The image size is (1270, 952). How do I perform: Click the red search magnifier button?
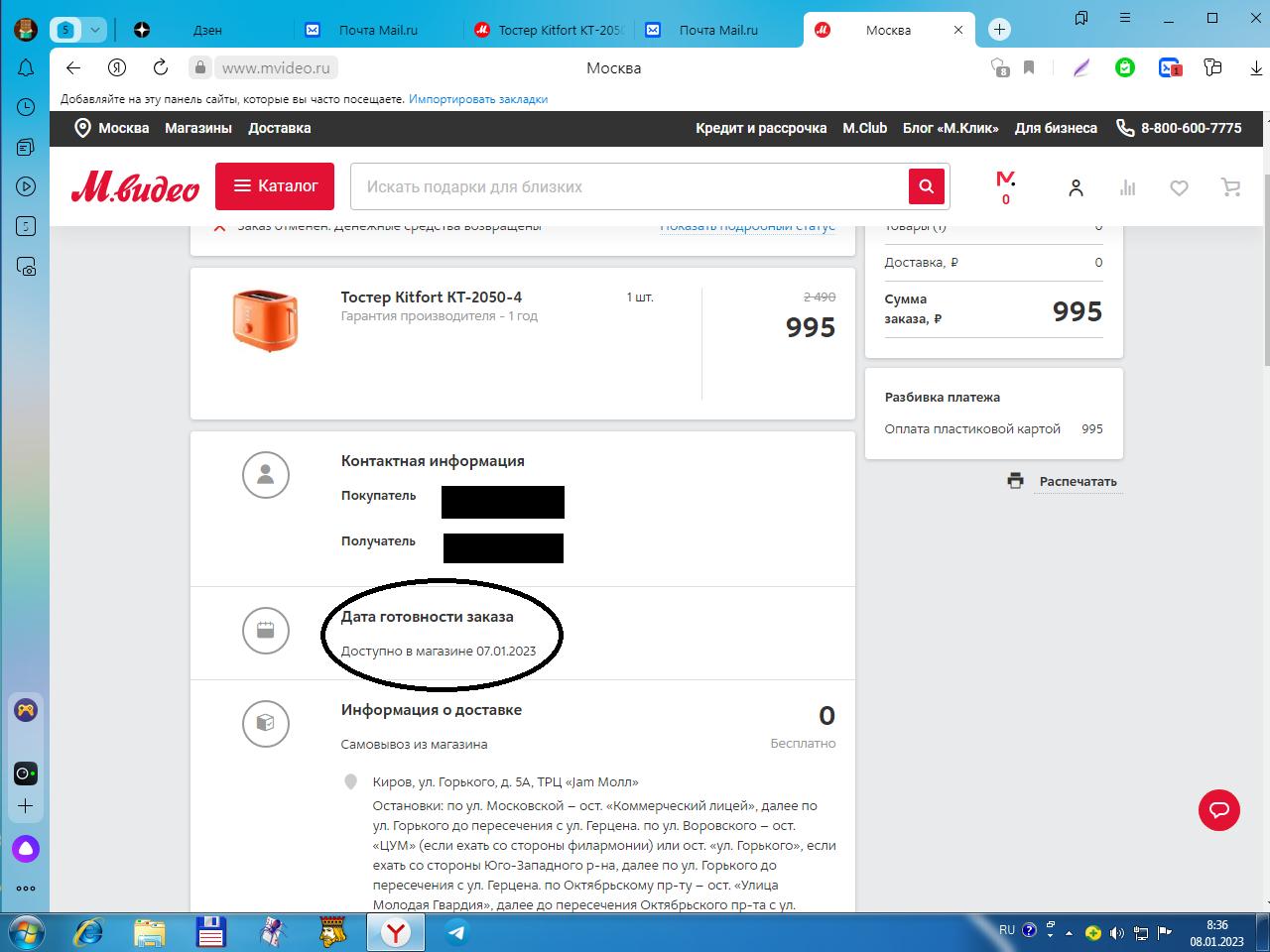click(926, 186)
